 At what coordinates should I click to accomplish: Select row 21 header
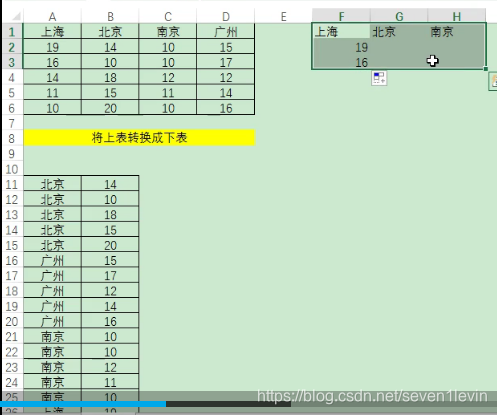(x=12, y=337)
